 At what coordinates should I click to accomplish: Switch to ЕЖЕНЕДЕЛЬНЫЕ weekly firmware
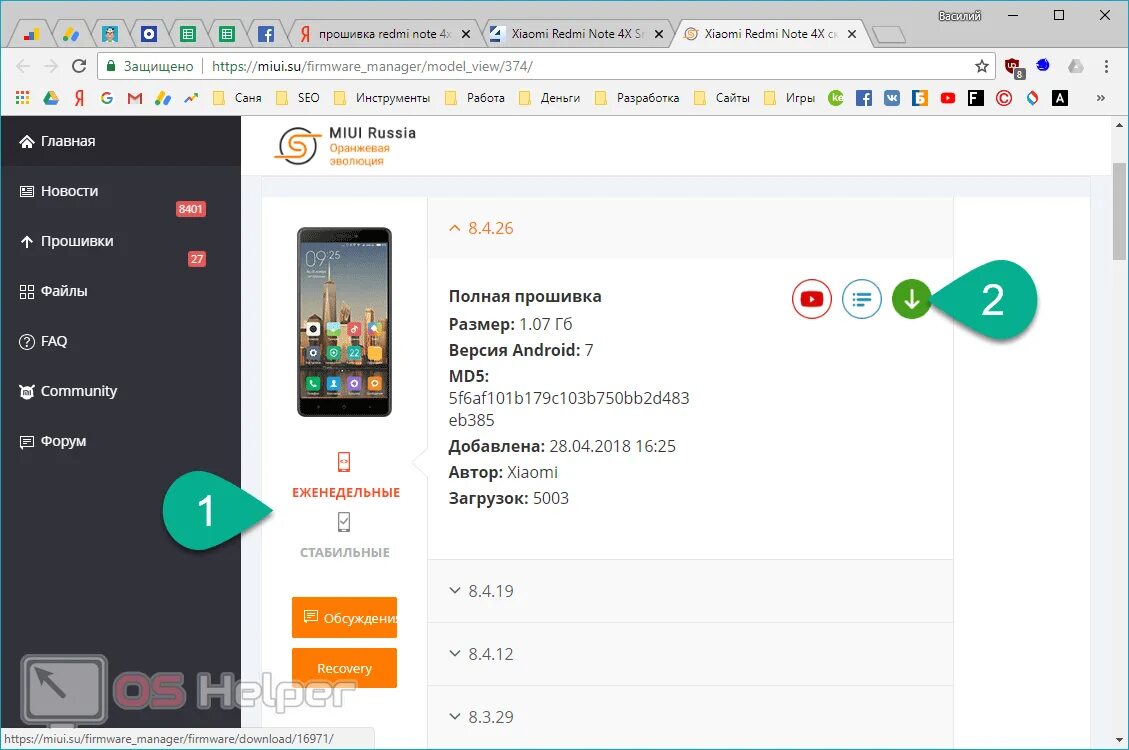coord(345,476)
